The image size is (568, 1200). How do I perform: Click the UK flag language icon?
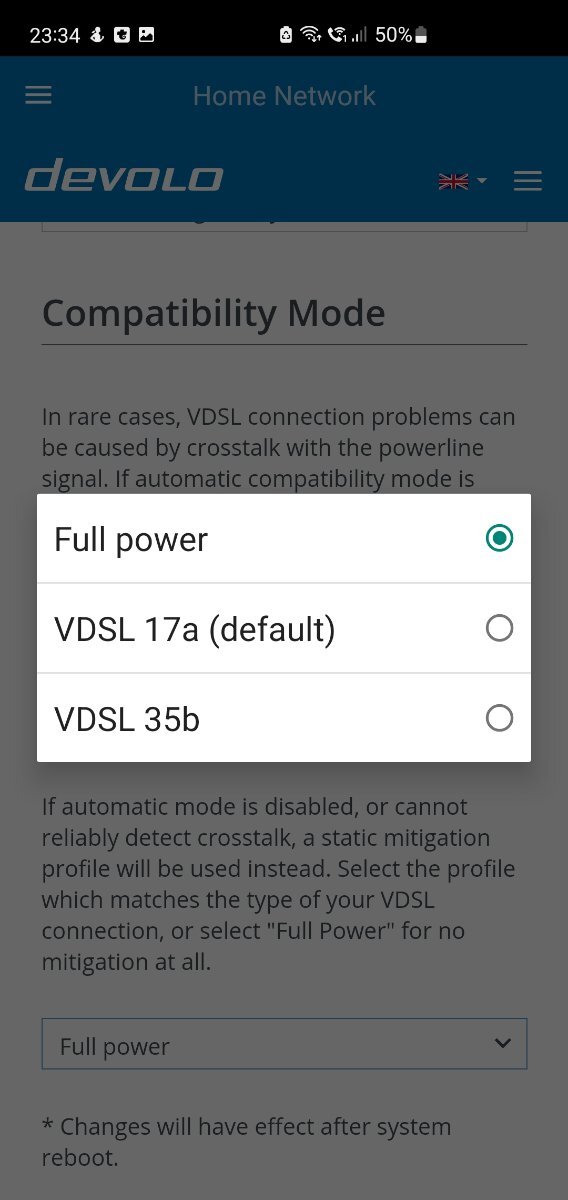(453, 181)
